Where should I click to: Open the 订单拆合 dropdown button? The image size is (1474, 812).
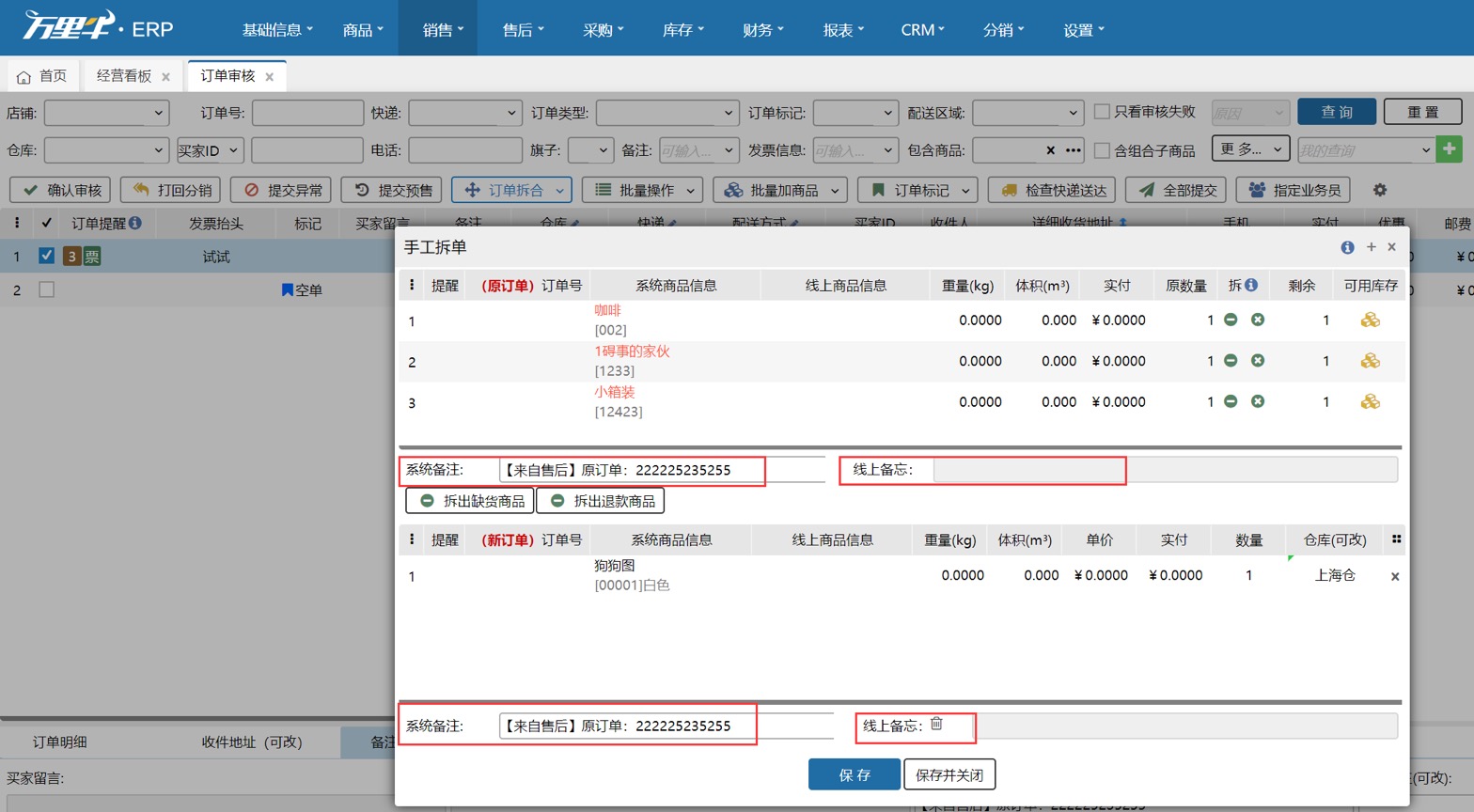coord(511,190)
